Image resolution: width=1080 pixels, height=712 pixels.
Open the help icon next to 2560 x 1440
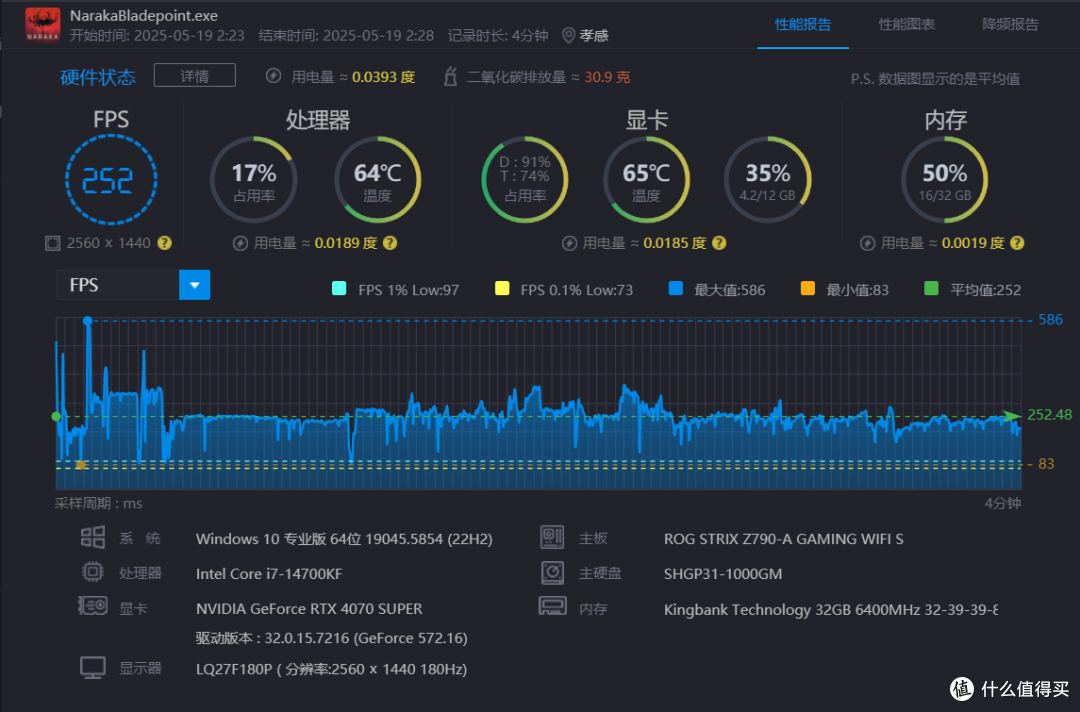point(165,243)
